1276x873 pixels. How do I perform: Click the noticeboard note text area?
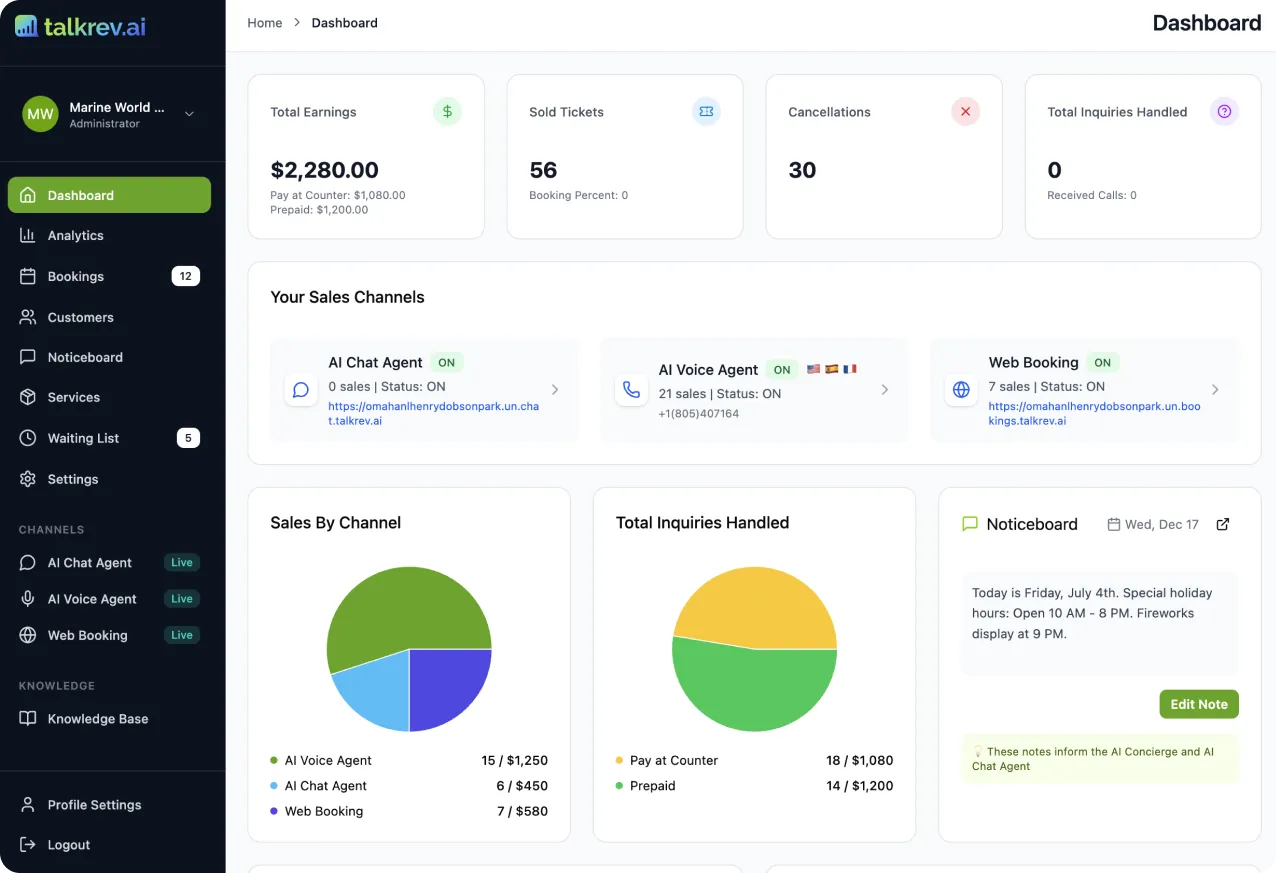[1099, 622]
